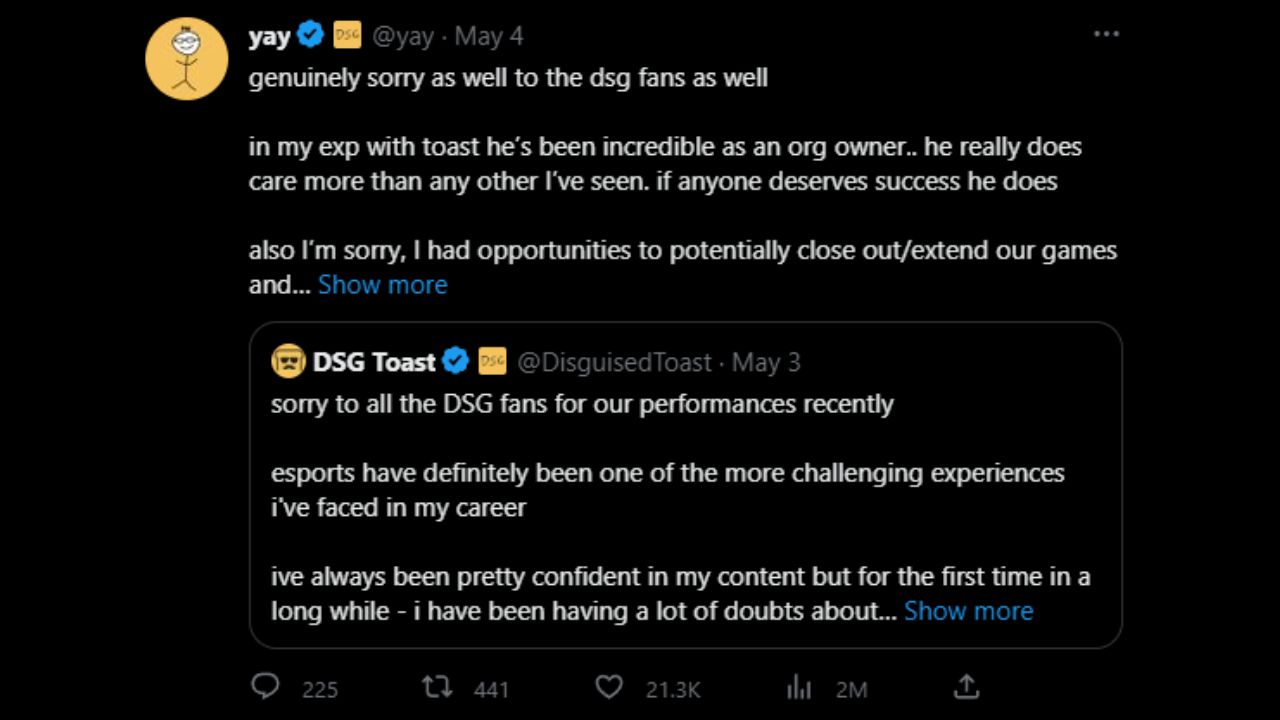Click the May 3 timestamp link
The image size is (1280, 720).
tap(765, 362)
